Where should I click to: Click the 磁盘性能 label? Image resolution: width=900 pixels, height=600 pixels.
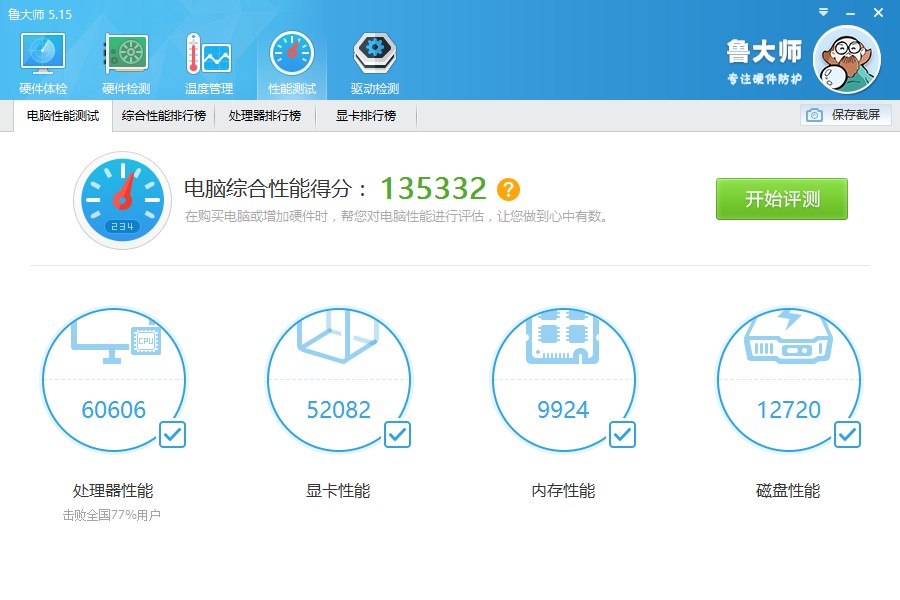[788, 491]
